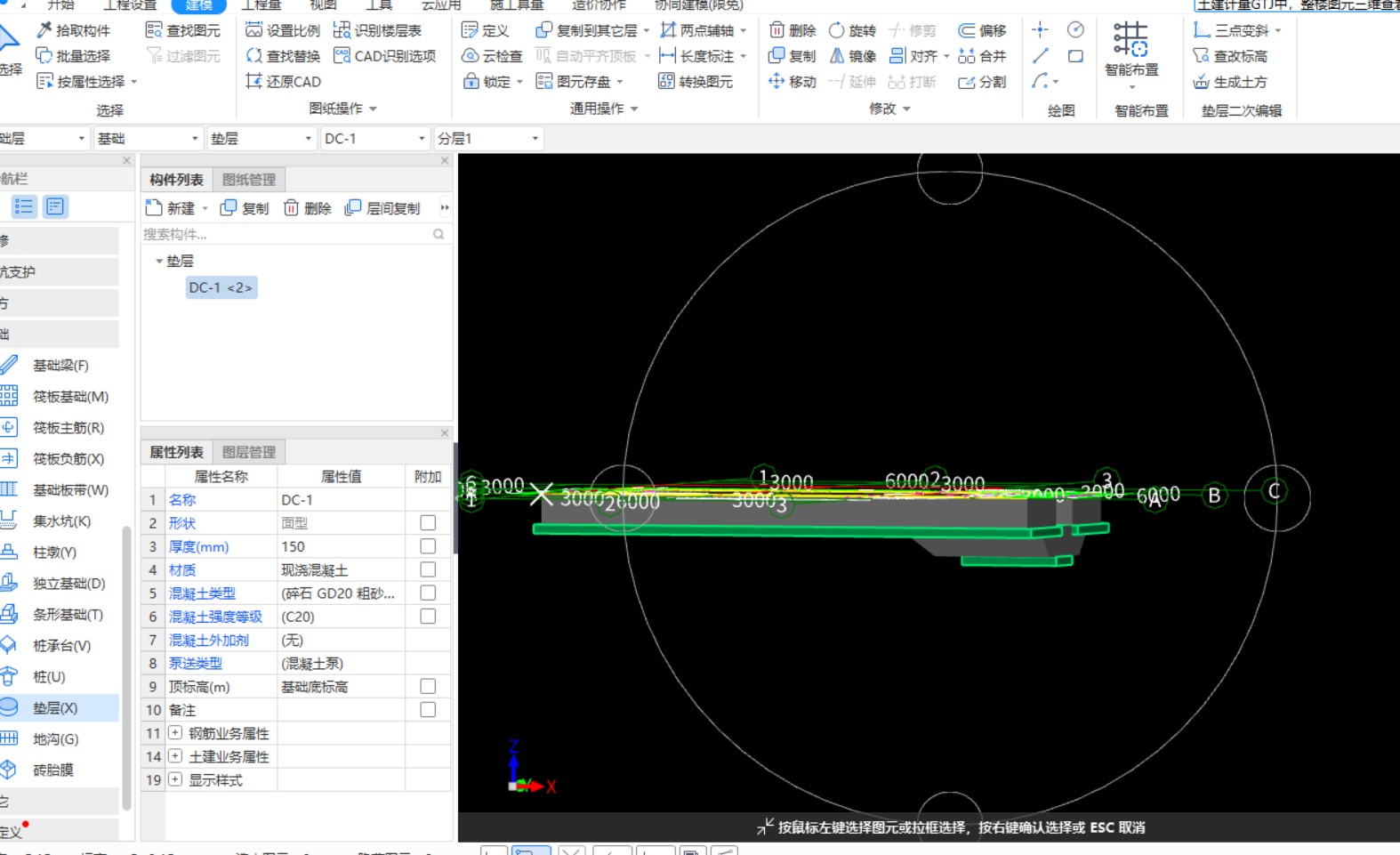Open the 基础 category dropdown
The width and height of the screenshot is (1400, 855).
click(148, 139)
